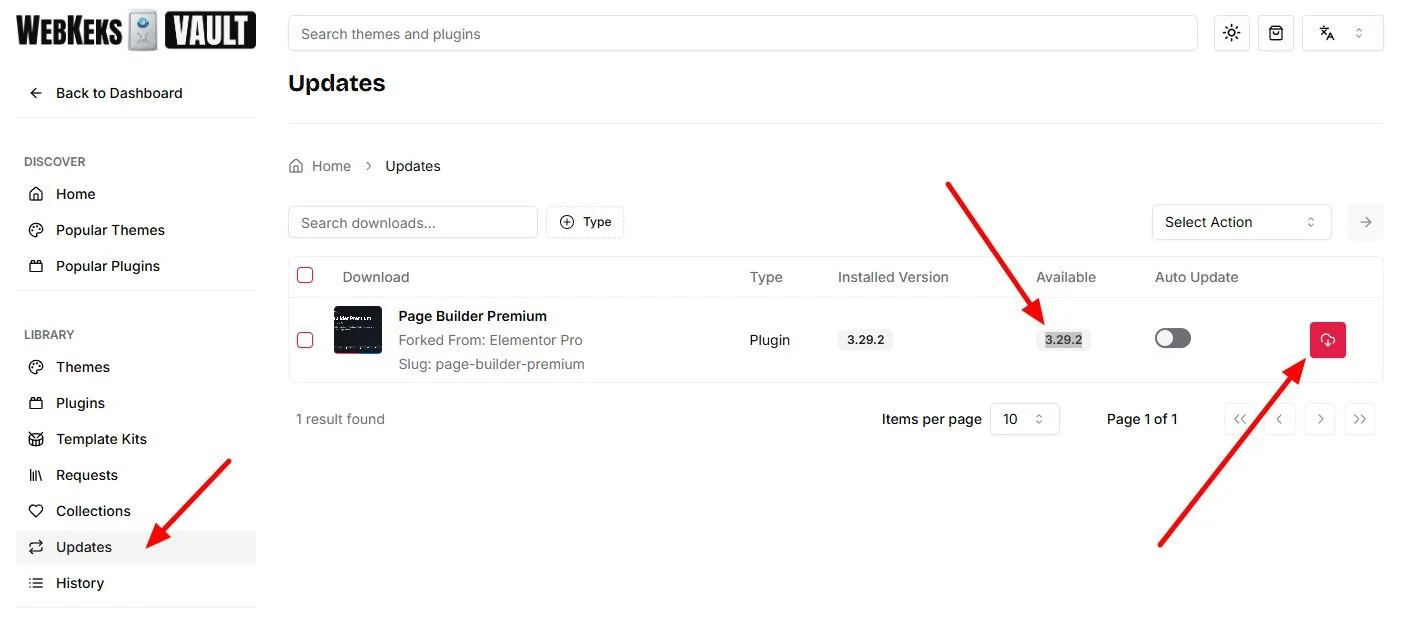Click the Page Builder Premium thumbnail
The image size is (1404, 635).
click(358, 330)
